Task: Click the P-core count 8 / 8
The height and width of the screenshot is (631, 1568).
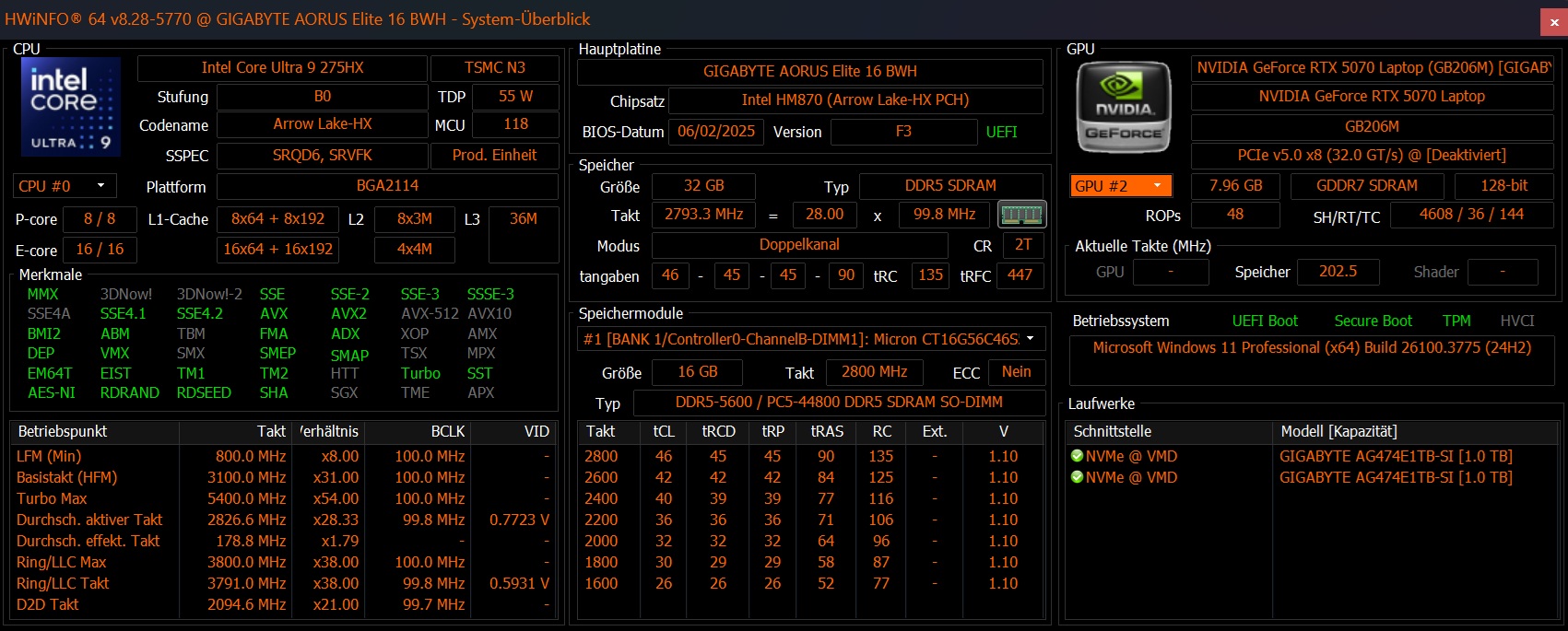Action: 100,219
